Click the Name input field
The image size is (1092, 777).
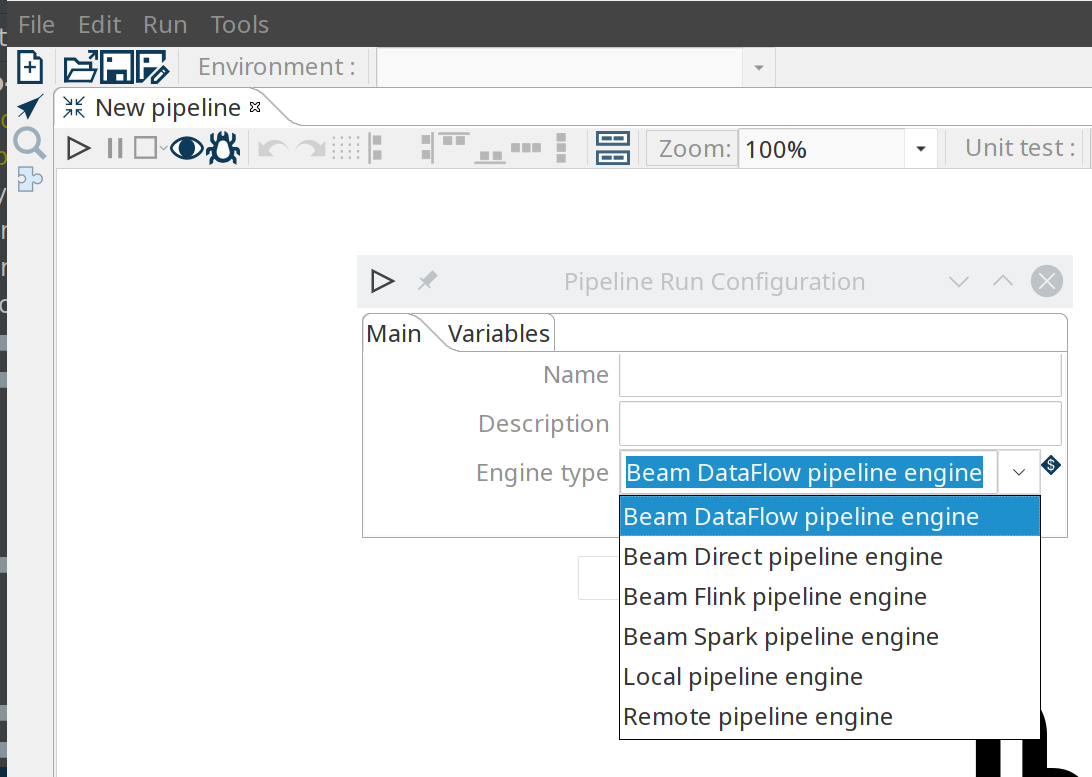point(839,376)
